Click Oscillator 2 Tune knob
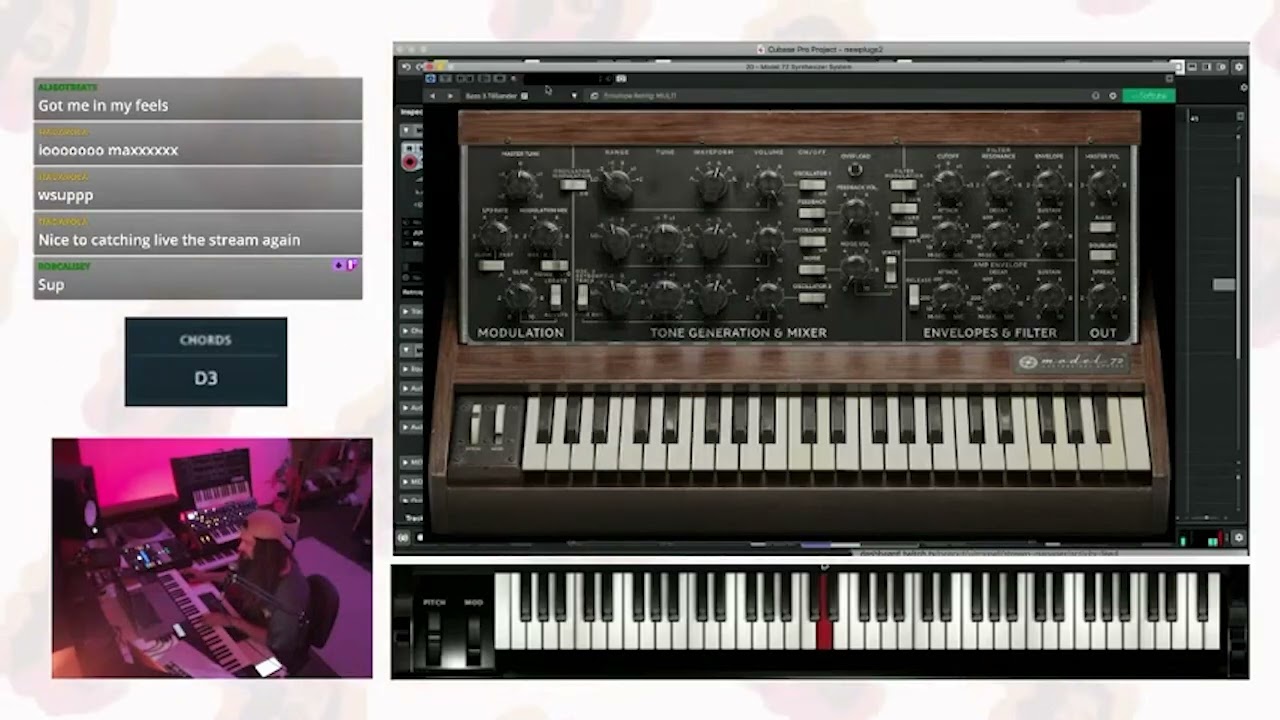This screenshot has height=720, width=1280. [665, 240]
